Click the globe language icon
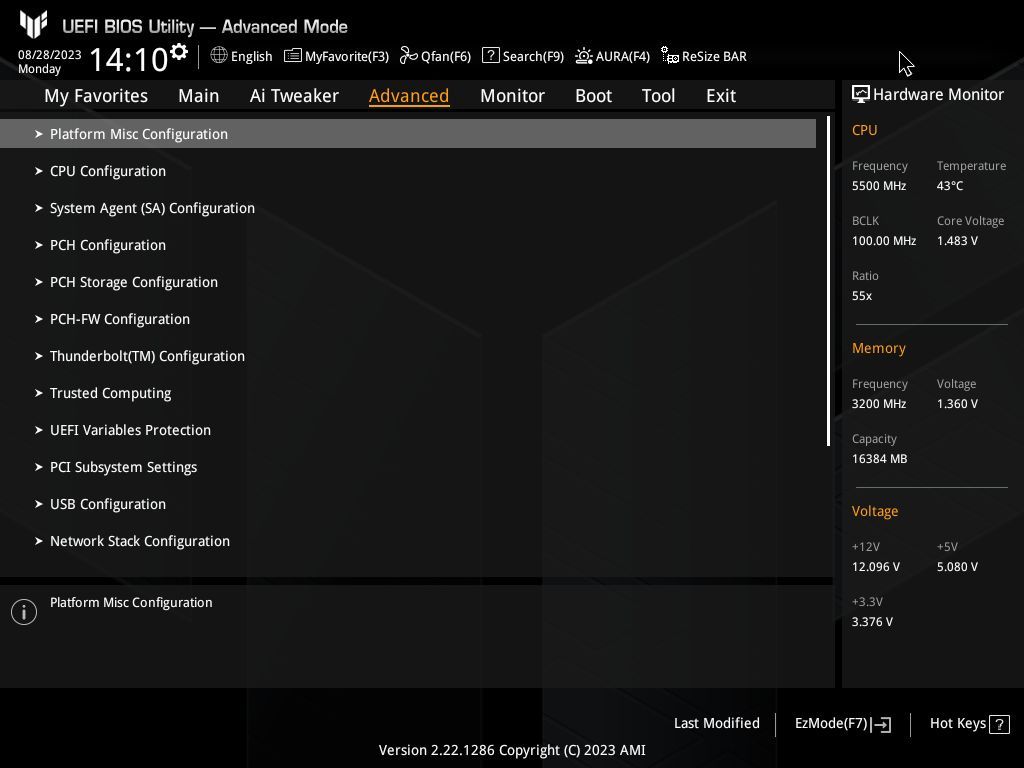The image size is (1024, 768). (x=219, y=56)
